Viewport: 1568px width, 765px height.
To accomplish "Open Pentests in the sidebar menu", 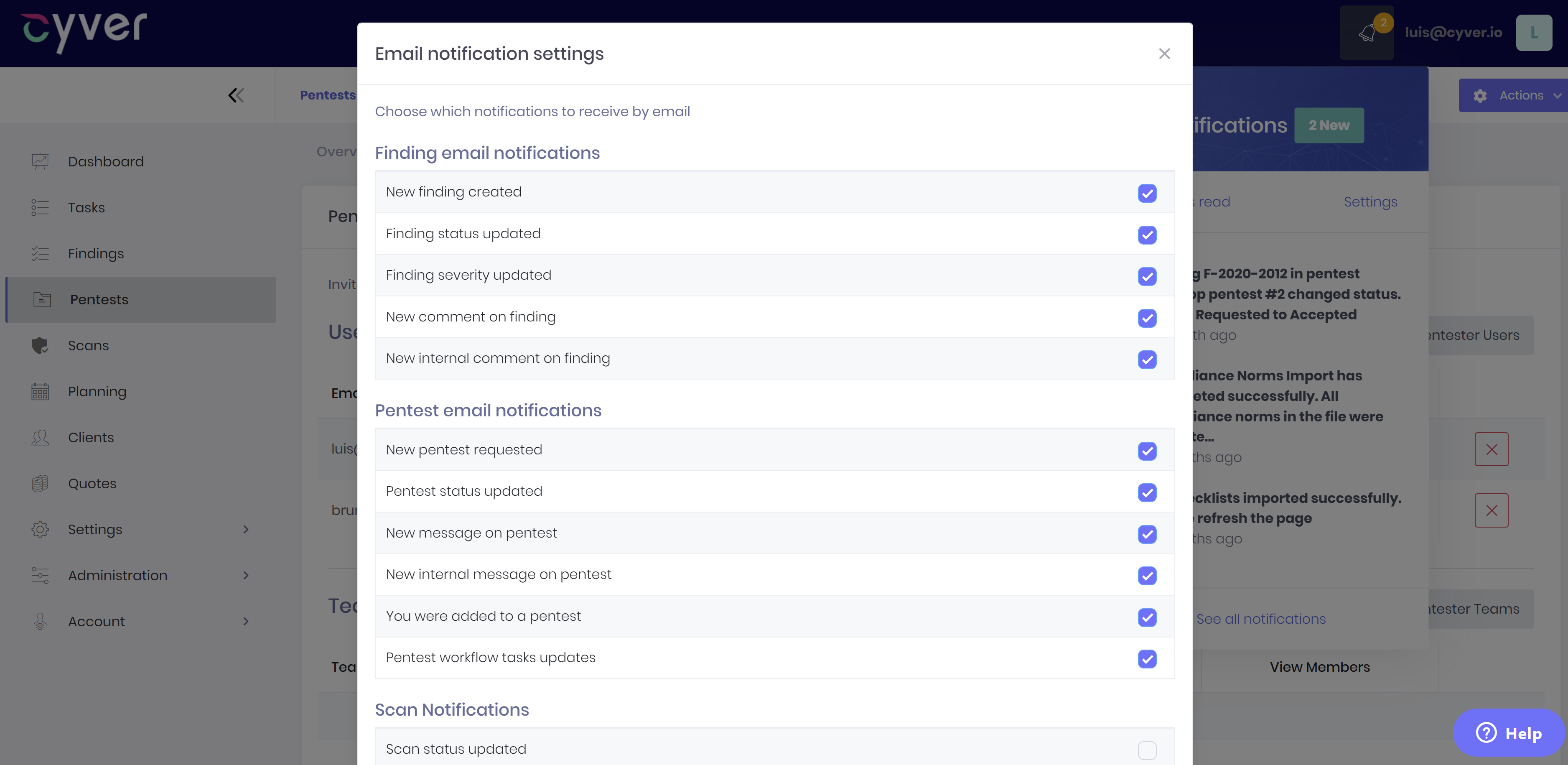I will click(99, 300).
